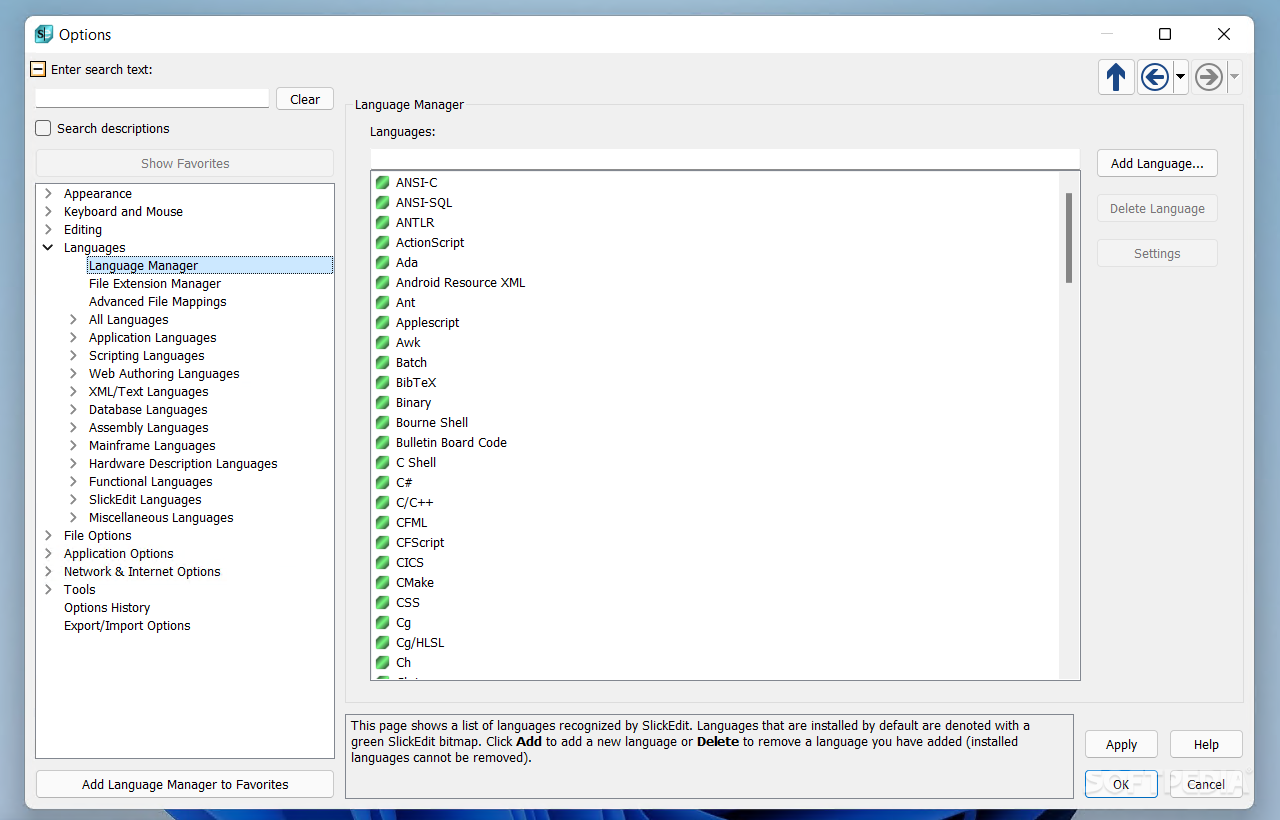
Task: Click green icon next to Bourne Shell
Action: (x=382, y=423)
